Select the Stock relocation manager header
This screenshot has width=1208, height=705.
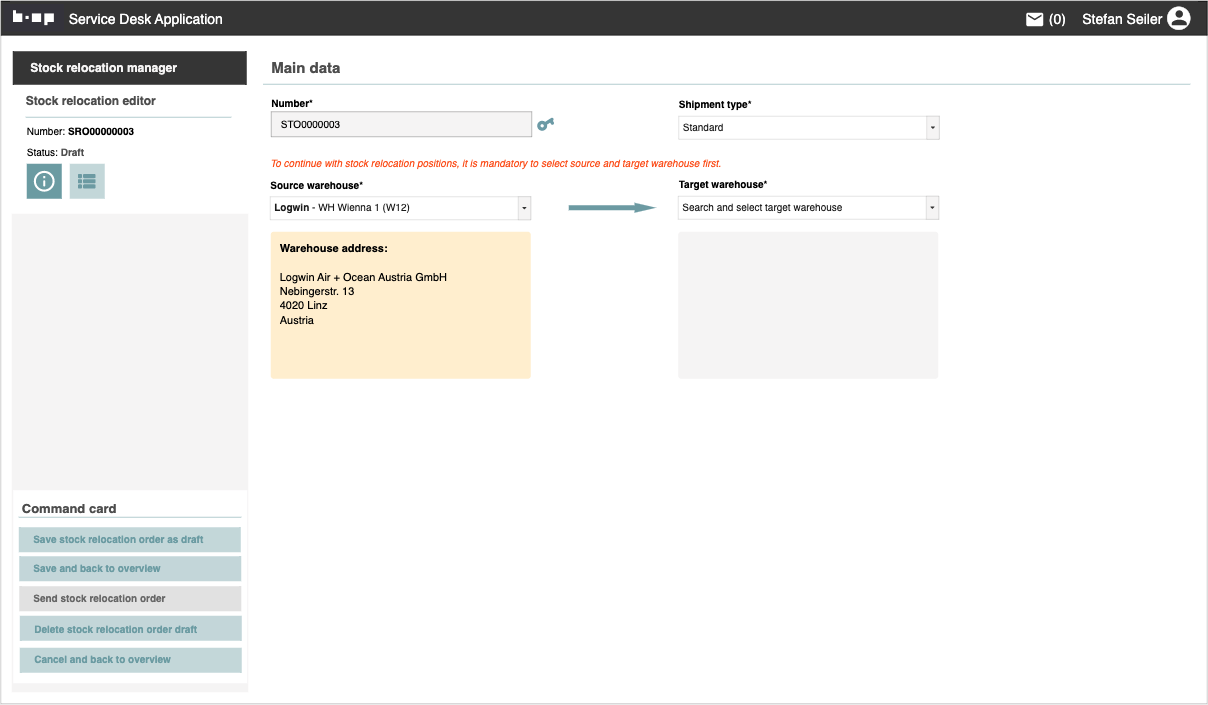click(x=129, y=68)
